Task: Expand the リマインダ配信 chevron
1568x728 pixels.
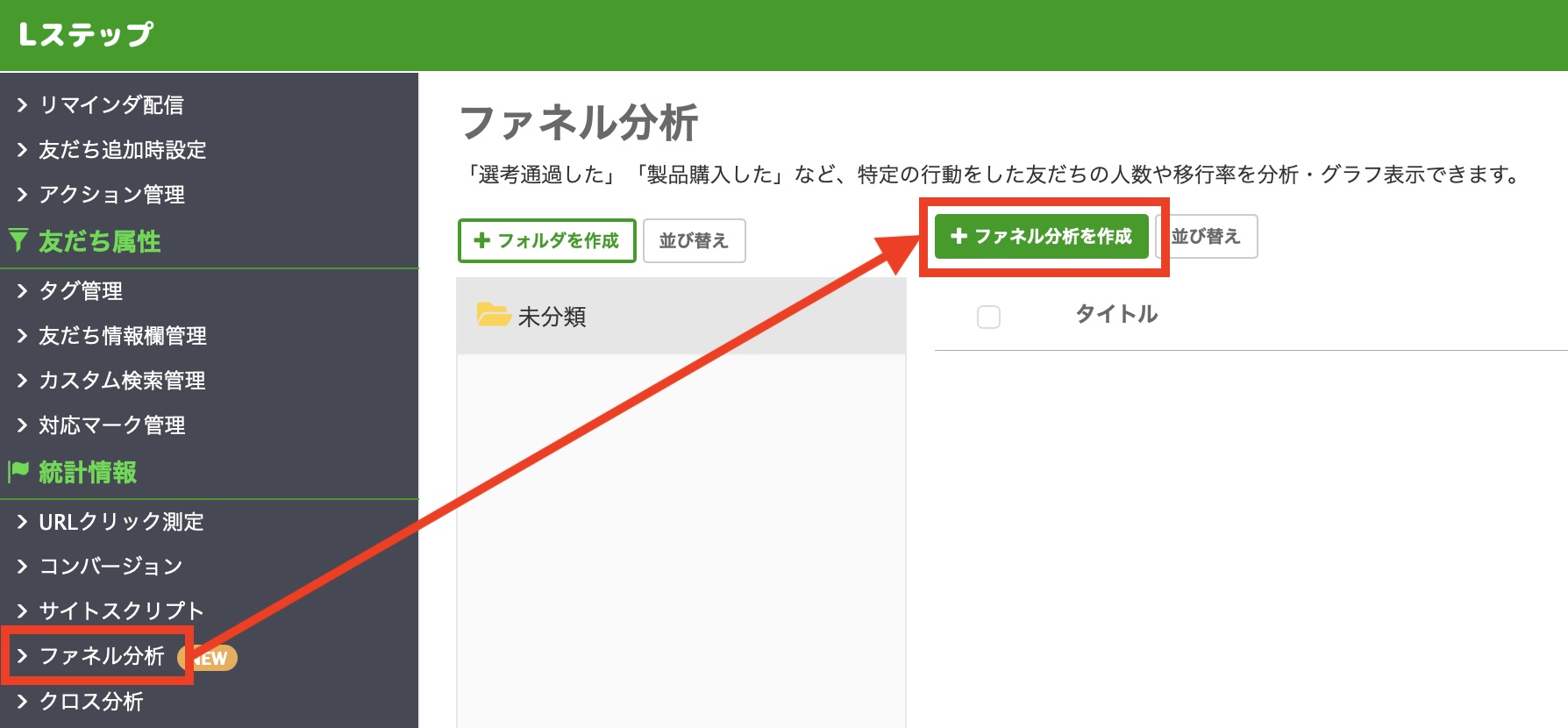Action: tap(23, 105)
